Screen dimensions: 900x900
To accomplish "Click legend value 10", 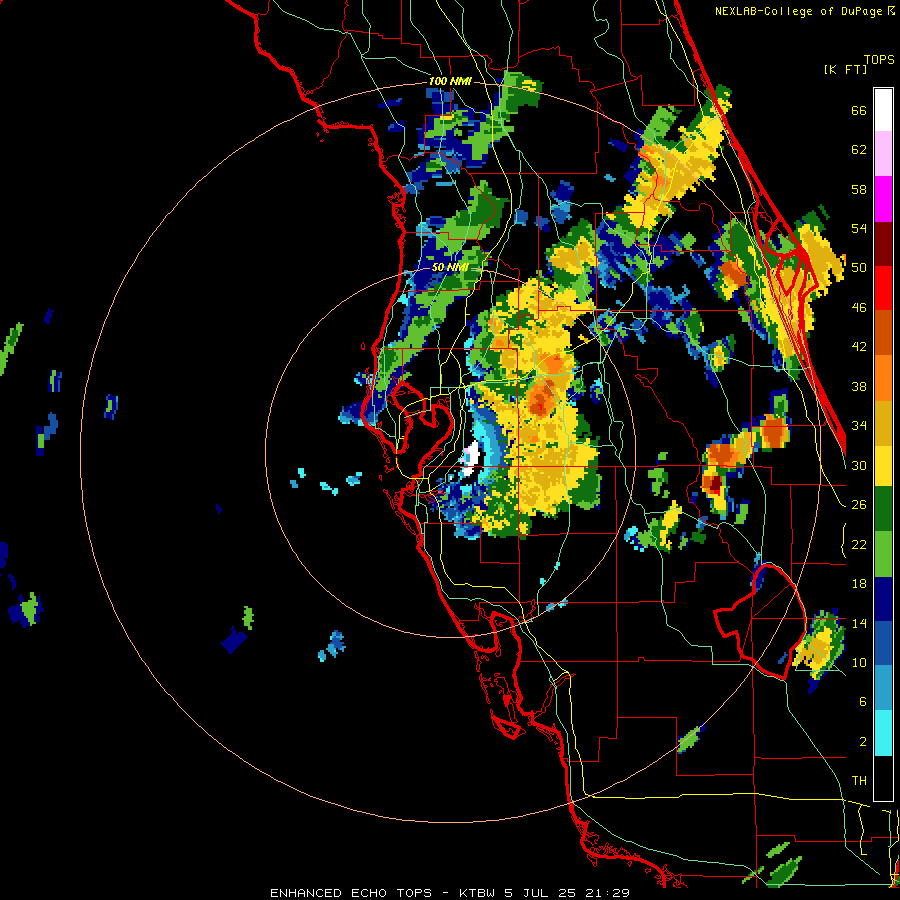I will (x=859, y=663).
